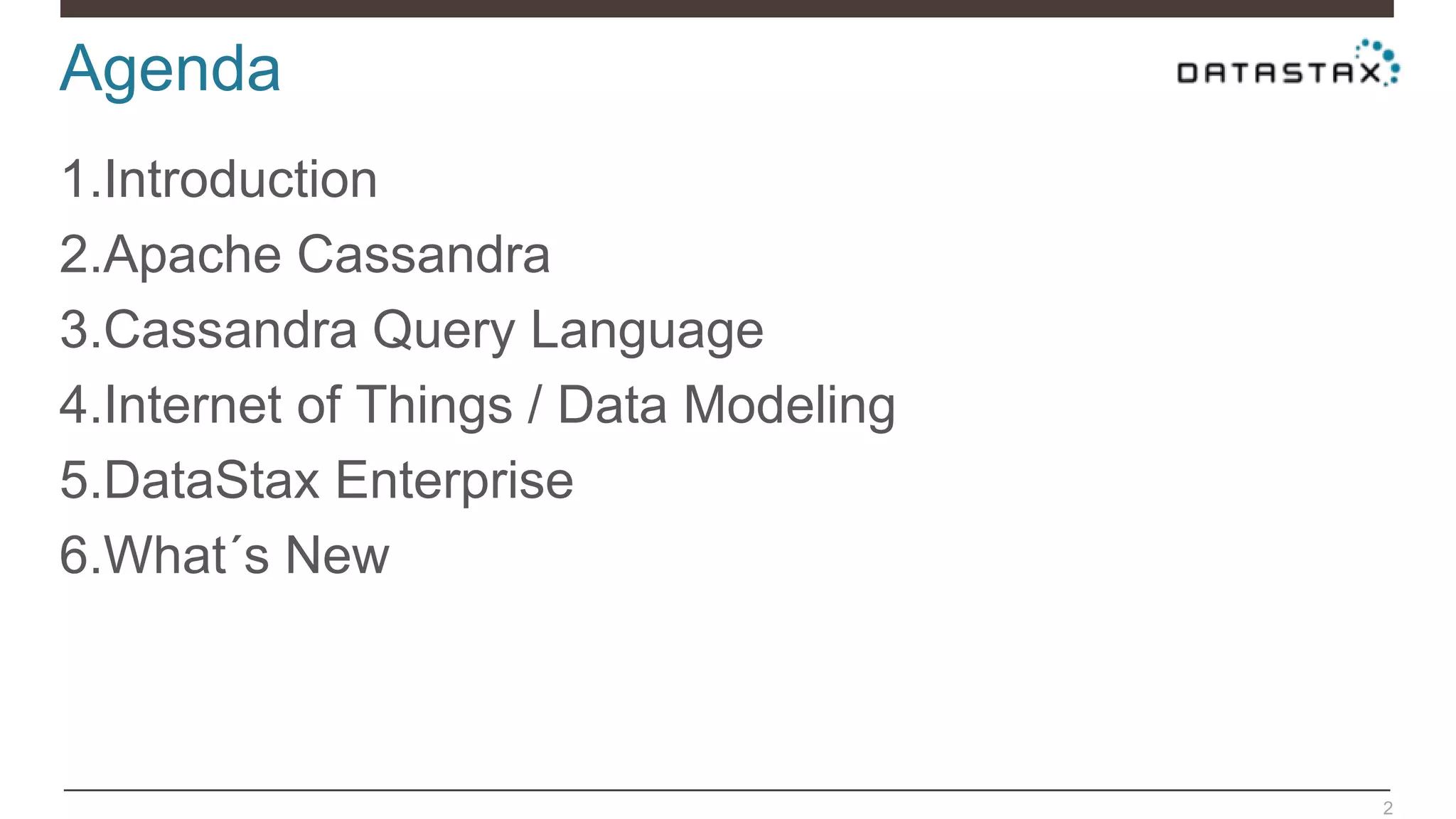Click the dark brown header bar
The width and height of the screenshot is (1456, 819).
(x=727, y=9)
